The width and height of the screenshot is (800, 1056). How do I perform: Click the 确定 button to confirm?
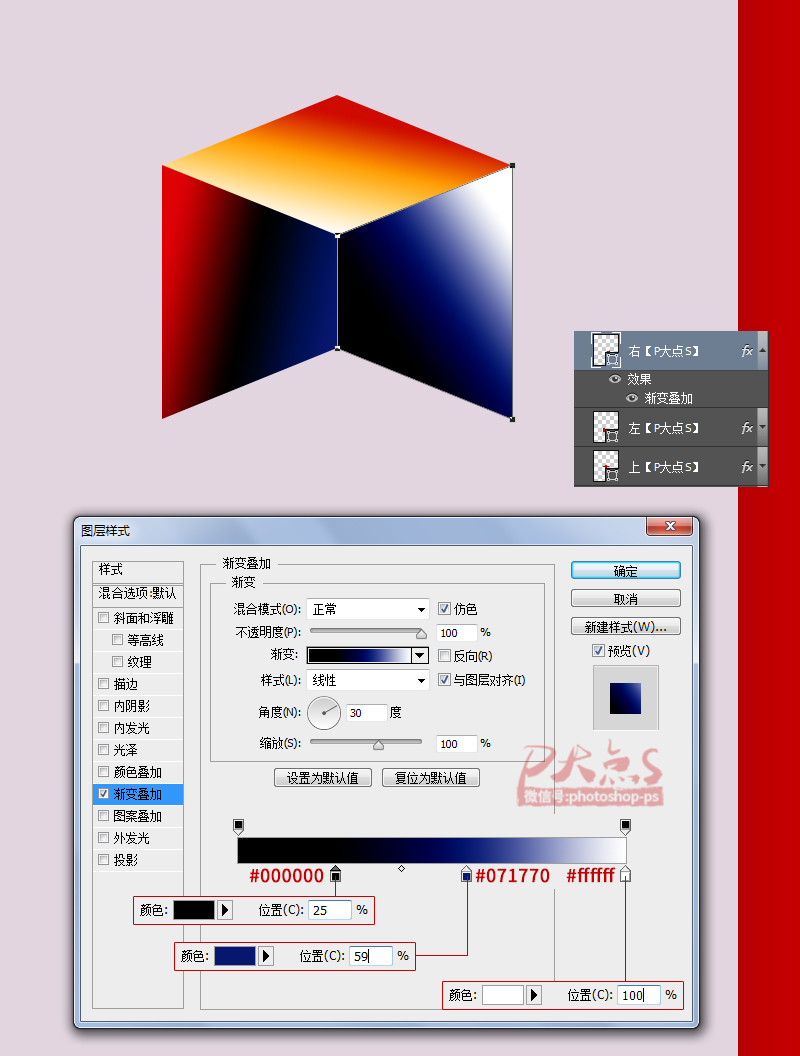click(625, 569)
